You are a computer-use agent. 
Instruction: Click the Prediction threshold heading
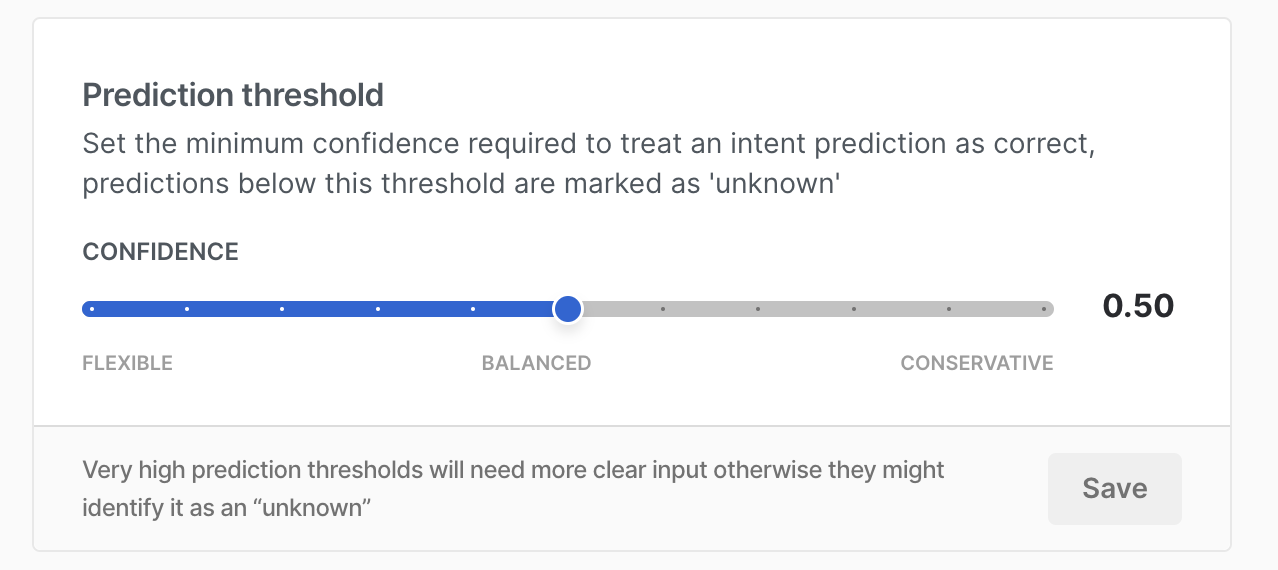click(233, 95)
